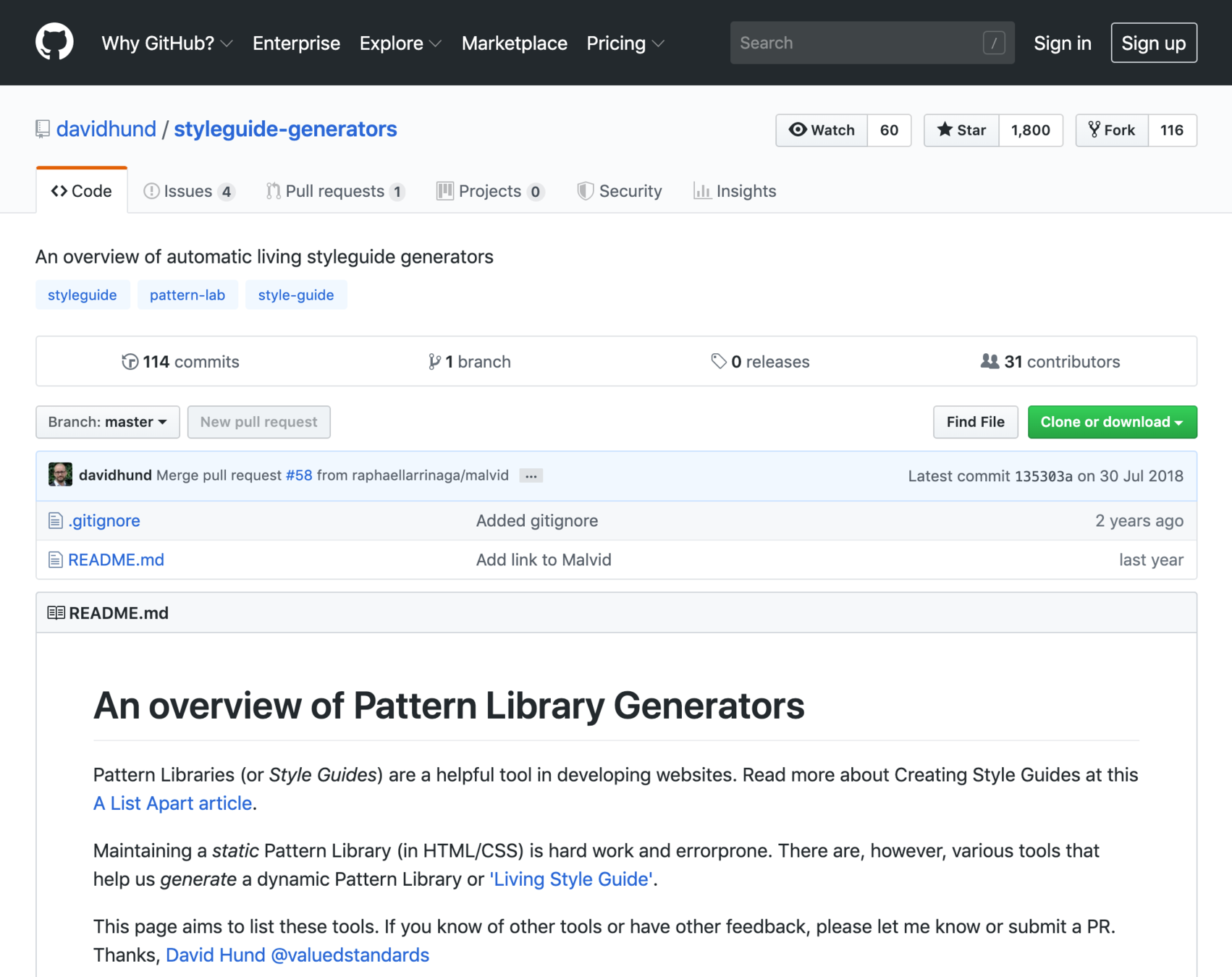Click the Find File button
This screenshot has height=977, width=1232.
pos(975,422)
